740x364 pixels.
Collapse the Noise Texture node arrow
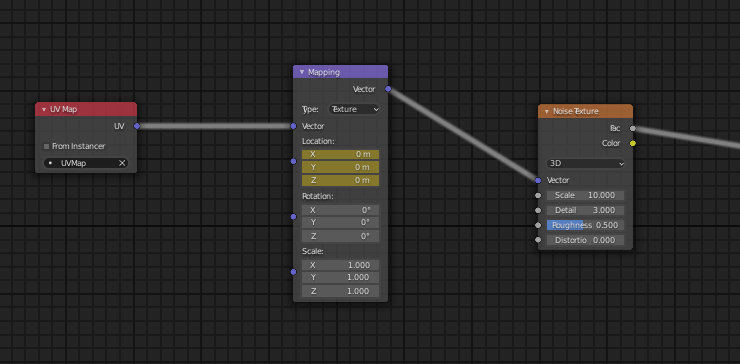pyautogui.click(x=547, y=111)
